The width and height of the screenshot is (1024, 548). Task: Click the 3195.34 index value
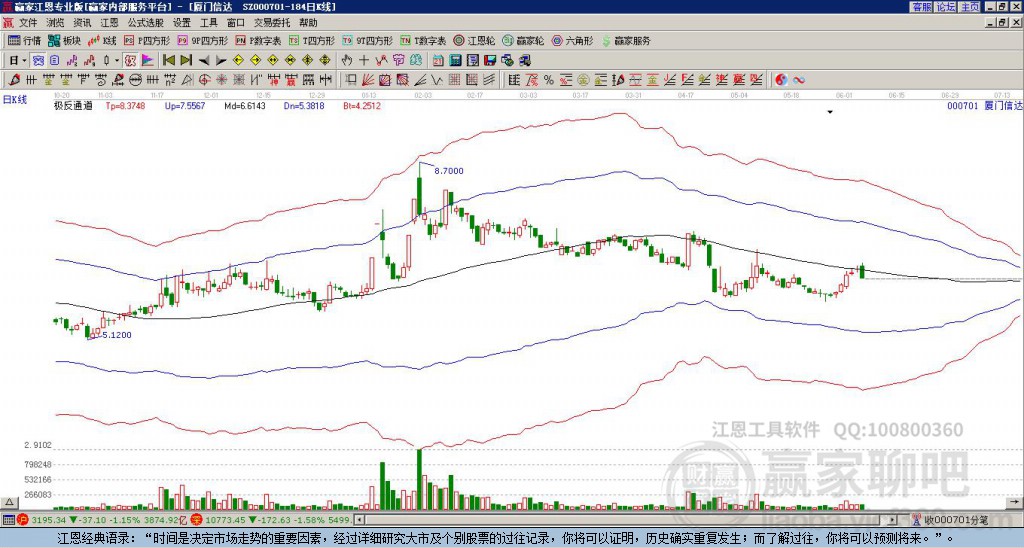(48, 520)
